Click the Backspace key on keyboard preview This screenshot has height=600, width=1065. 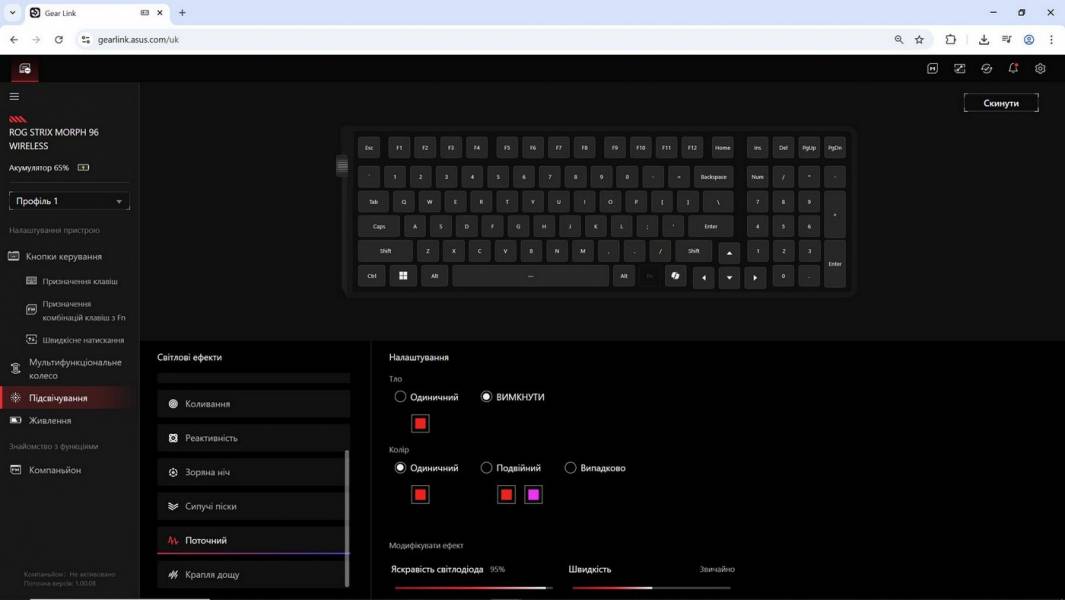tap(713, 177)
